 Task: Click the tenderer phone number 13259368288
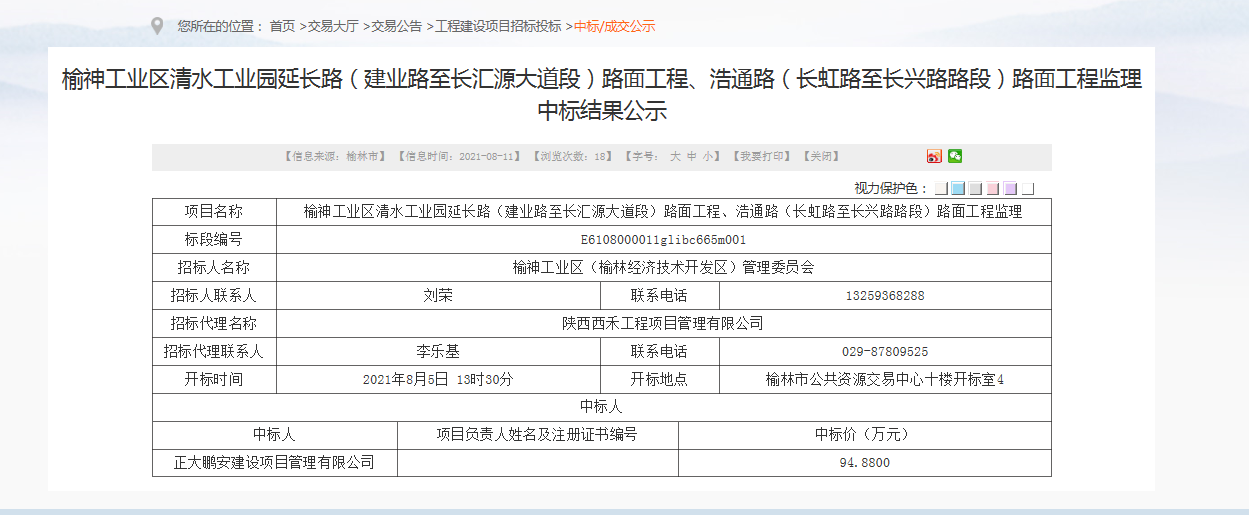point(884,296)
